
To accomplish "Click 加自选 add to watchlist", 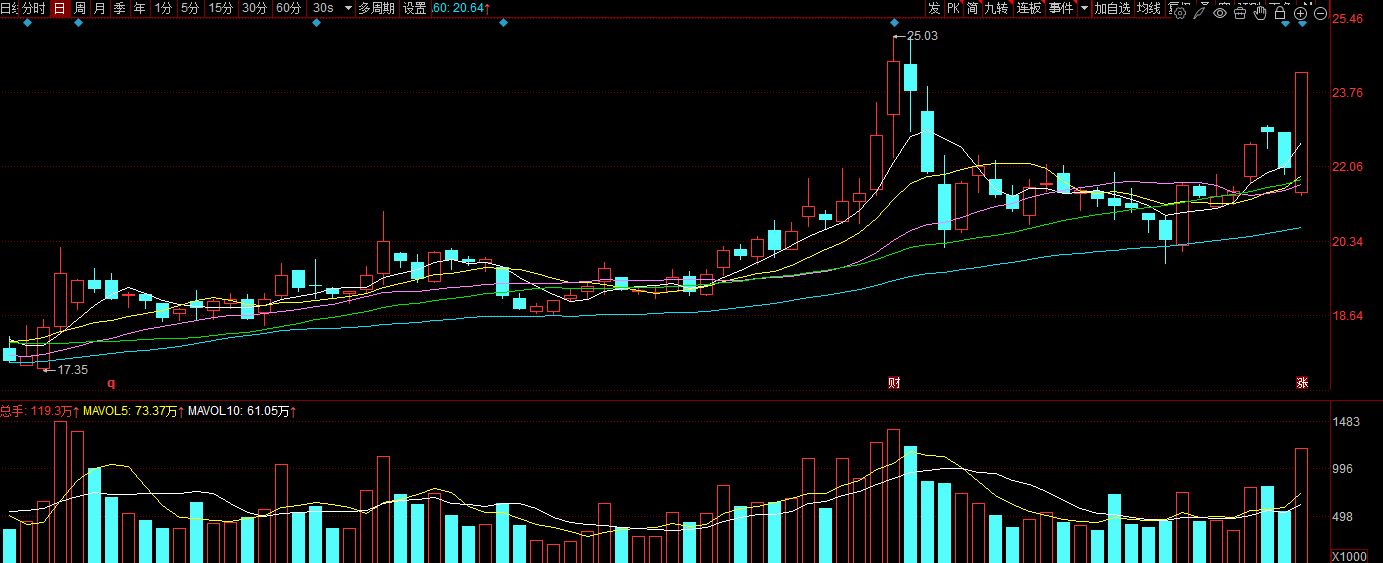I will click(1112, 8).
